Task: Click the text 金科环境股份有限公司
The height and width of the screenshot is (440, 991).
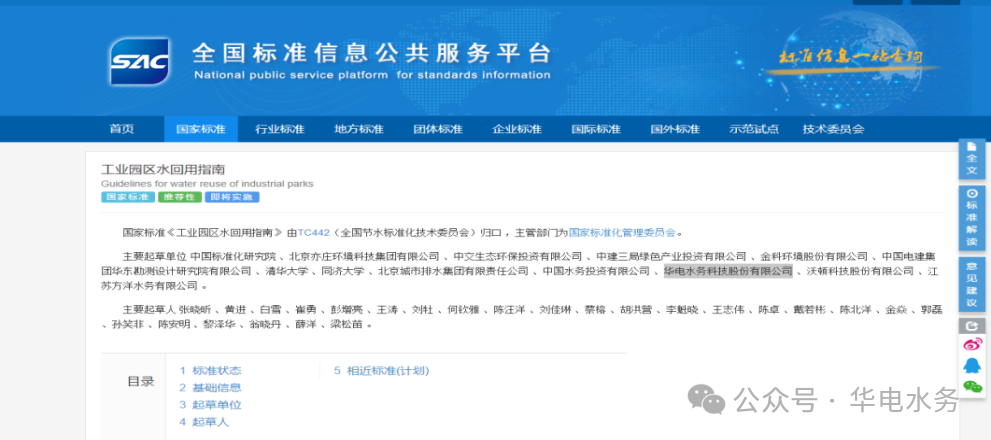Action: pyautogui.click(x=814, y=257)
